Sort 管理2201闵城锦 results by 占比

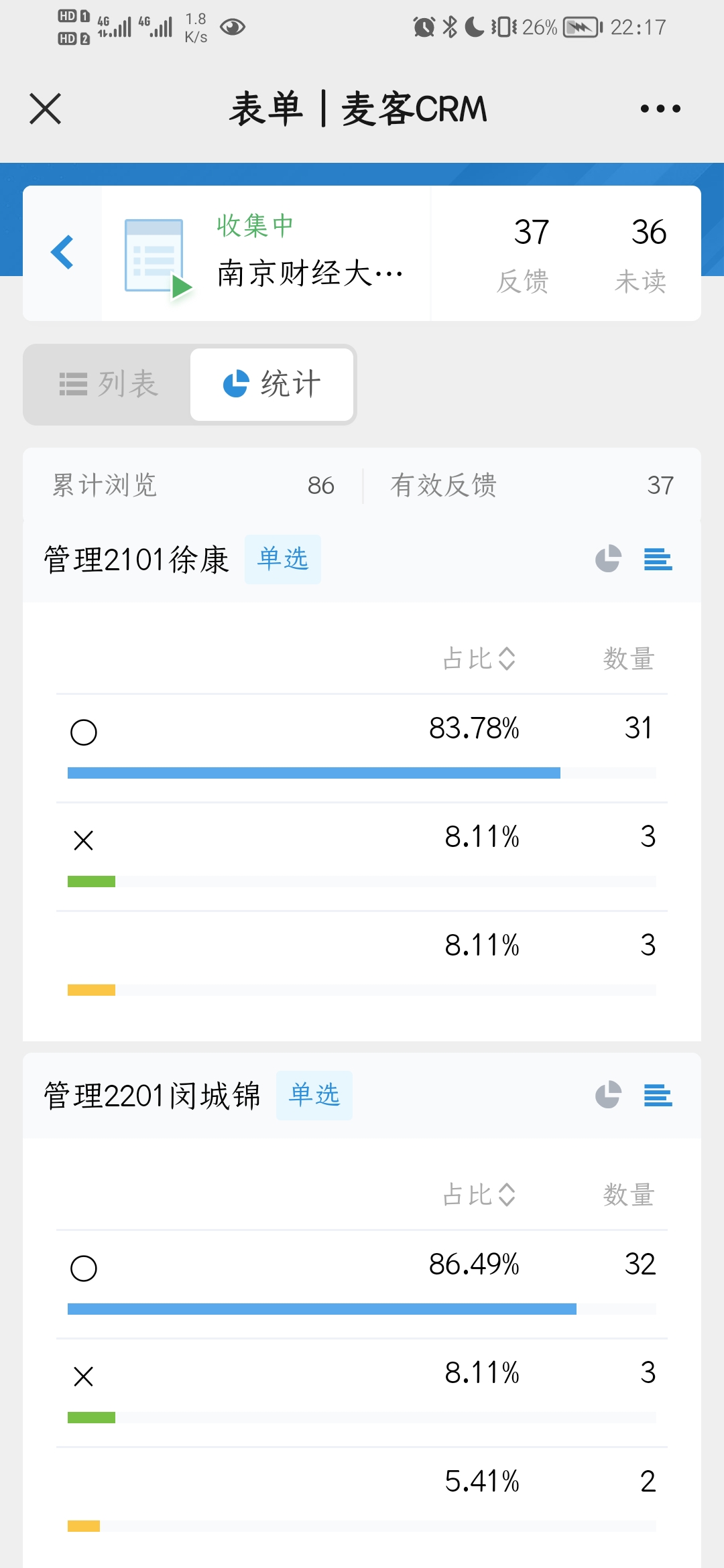[x=479, y=1195]
